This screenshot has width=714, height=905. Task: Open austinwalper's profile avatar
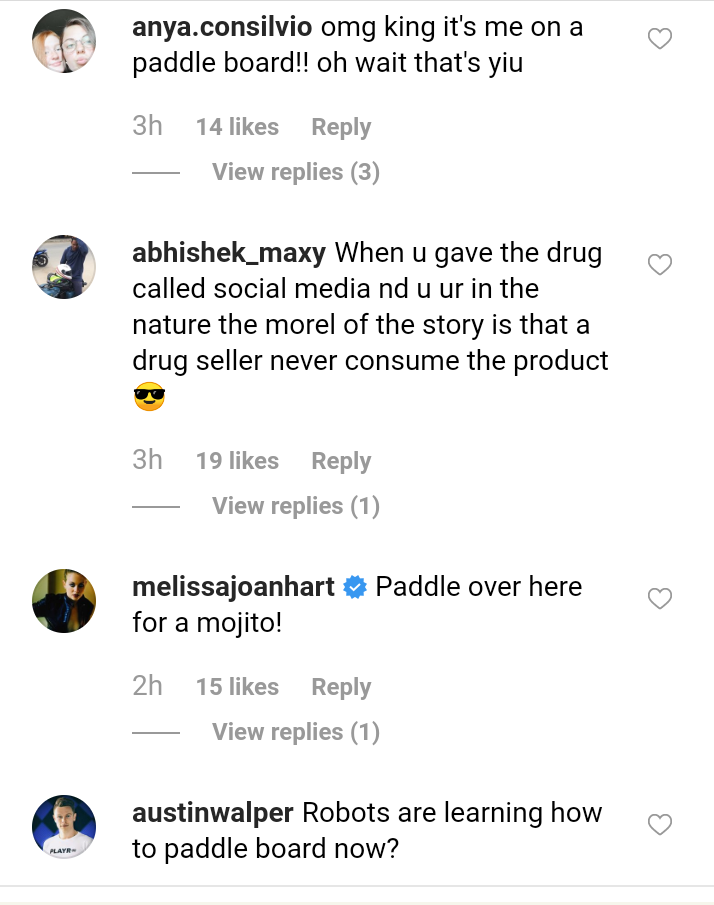pyautogui.click(x=64, y=827)
